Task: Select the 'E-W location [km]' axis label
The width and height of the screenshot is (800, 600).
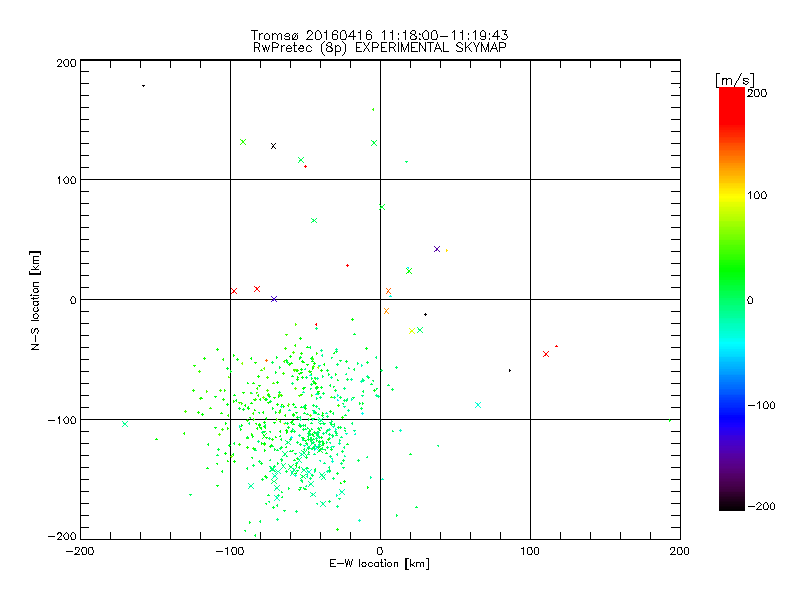Action: [x=379, y=563]
